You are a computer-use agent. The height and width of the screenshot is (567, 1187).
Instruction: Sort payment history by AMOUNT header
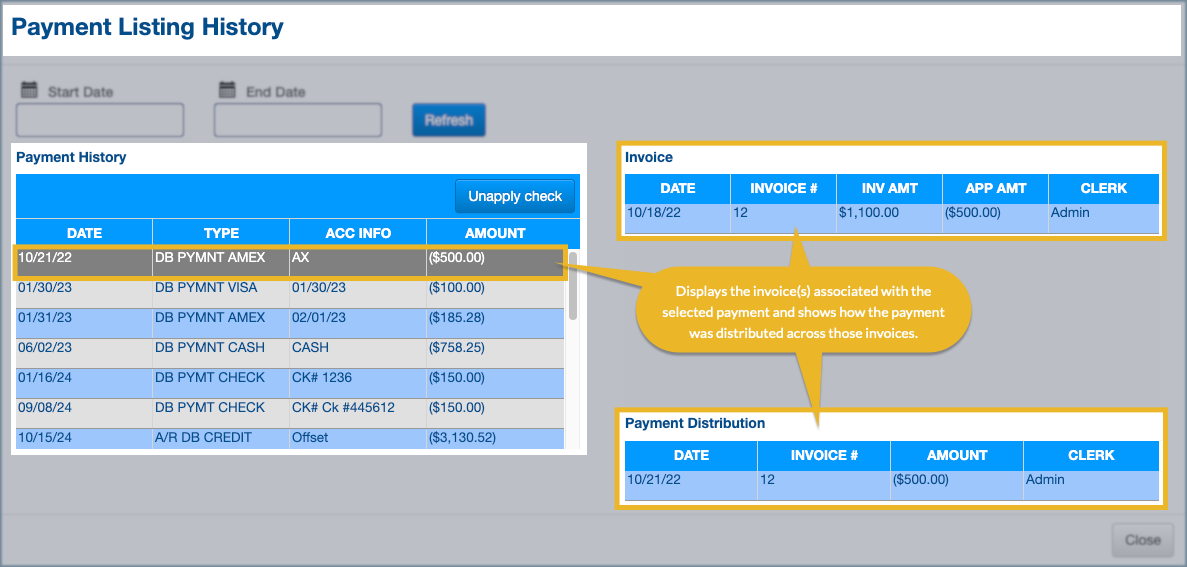pyautogui.click(x=495, y=233)
